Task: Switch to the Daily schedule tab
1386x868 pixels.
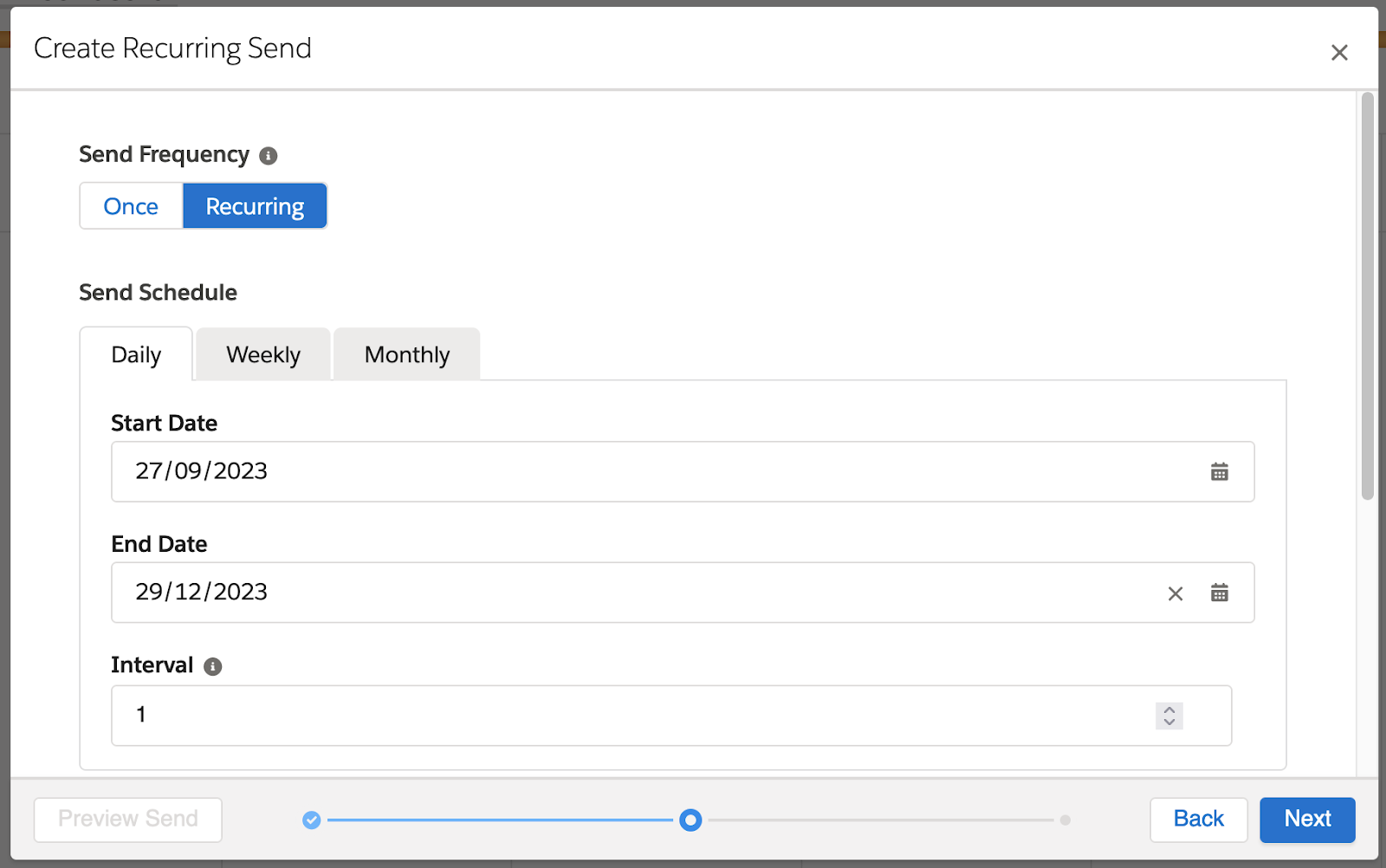Action: (136, 355)
